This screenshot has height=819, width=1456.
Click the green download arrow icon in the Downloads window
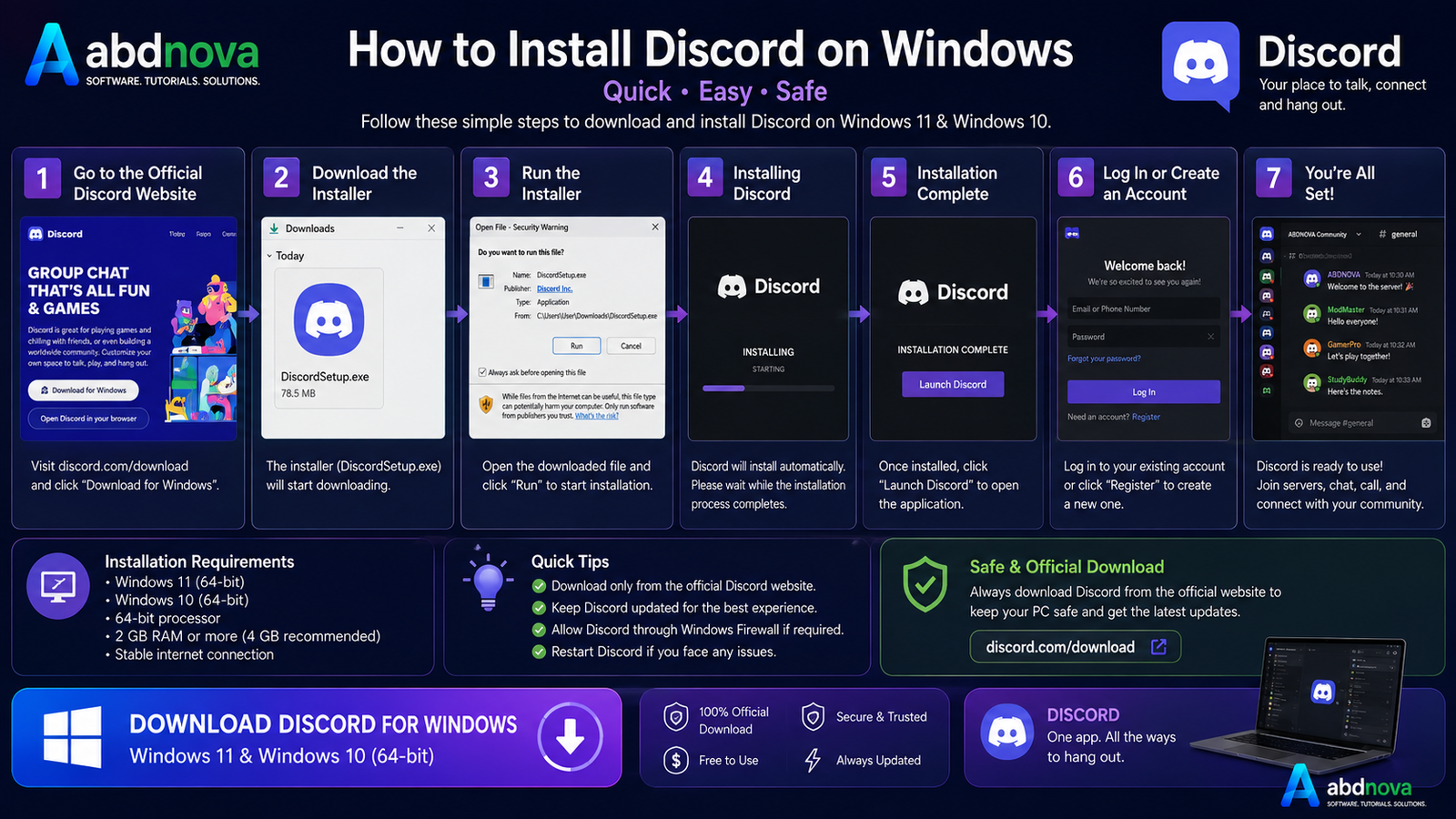pyautogui.click(x=274, y=228)
